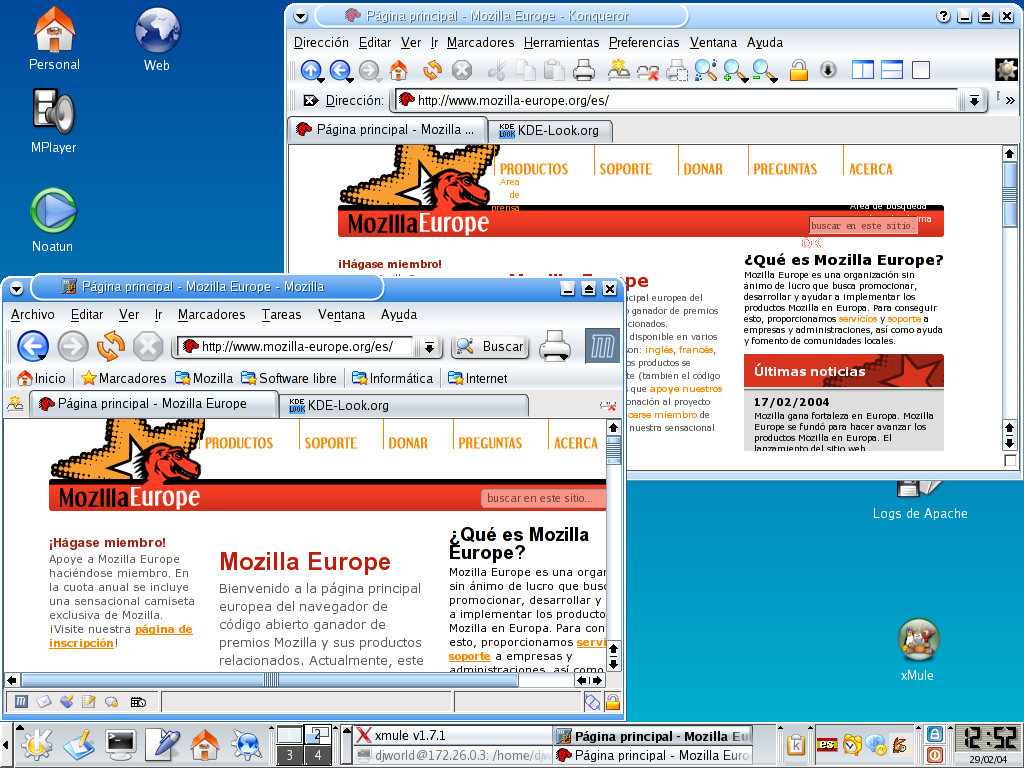Split Konqueror view top/bottom
Viewport: 1024px width, 768px height.
point(891,70)
